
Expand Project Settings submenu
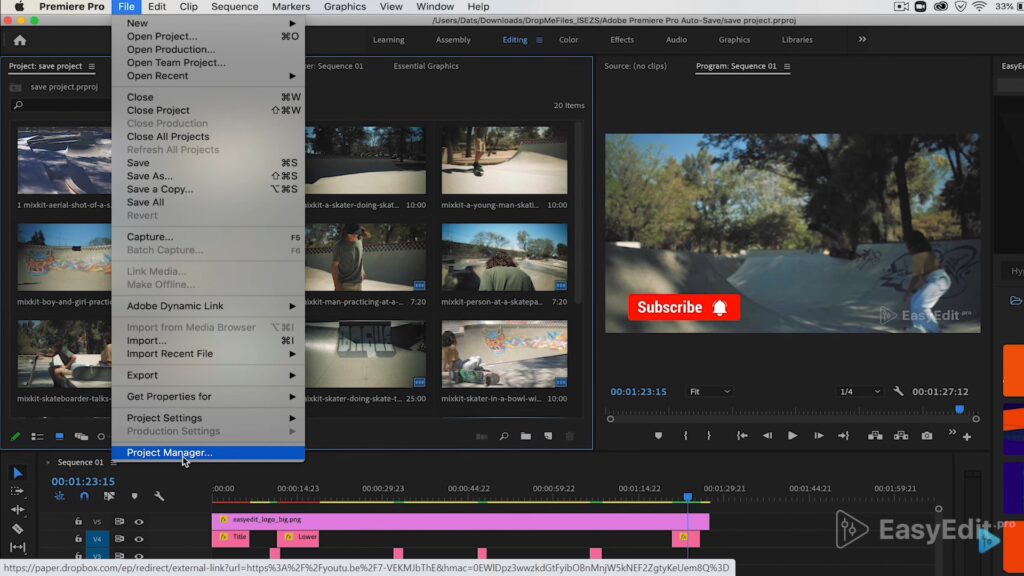tap(208, 418)
